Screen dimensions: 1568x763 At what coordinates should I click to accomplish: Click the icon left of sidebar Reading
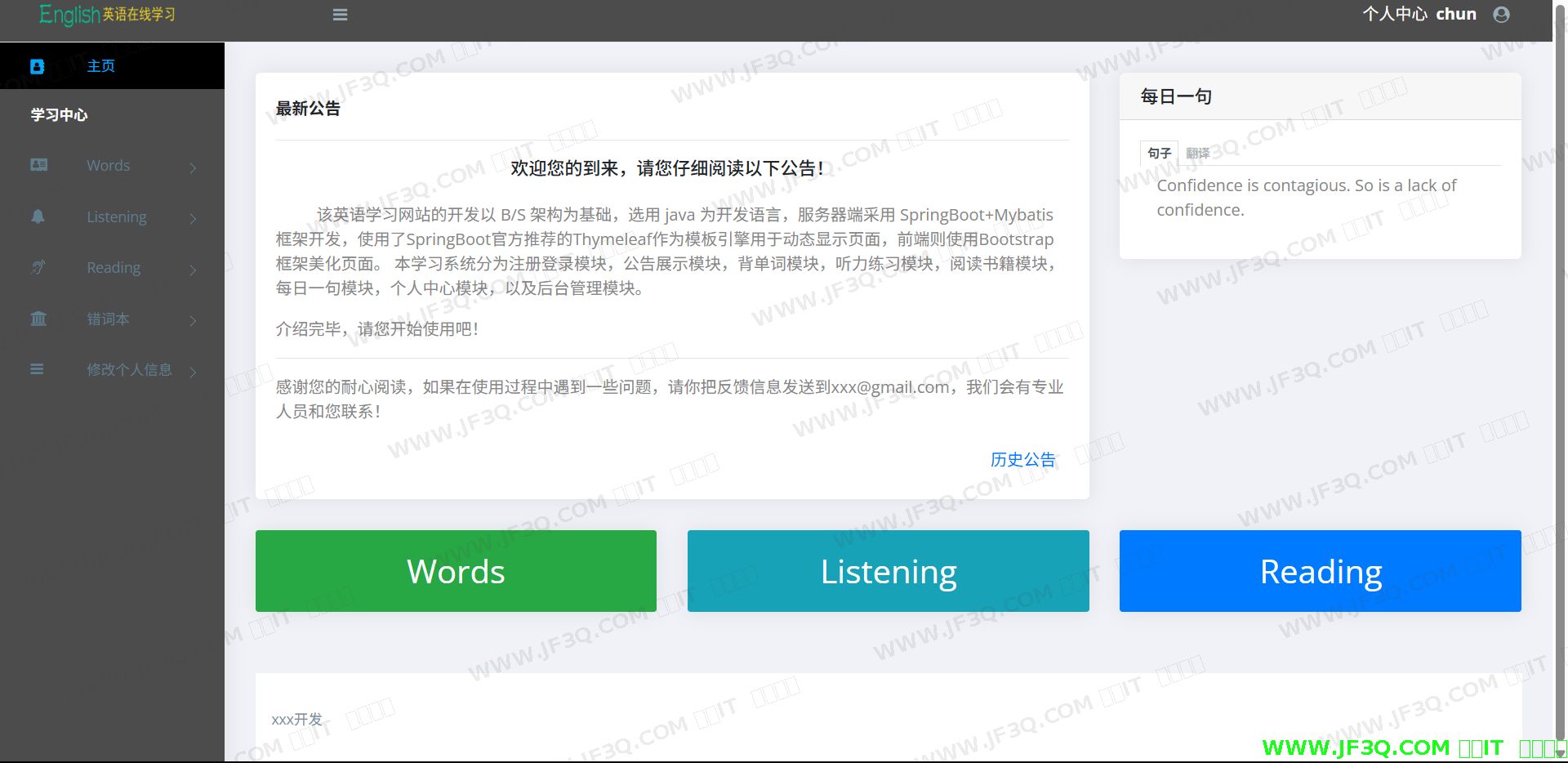pos(38,267)
